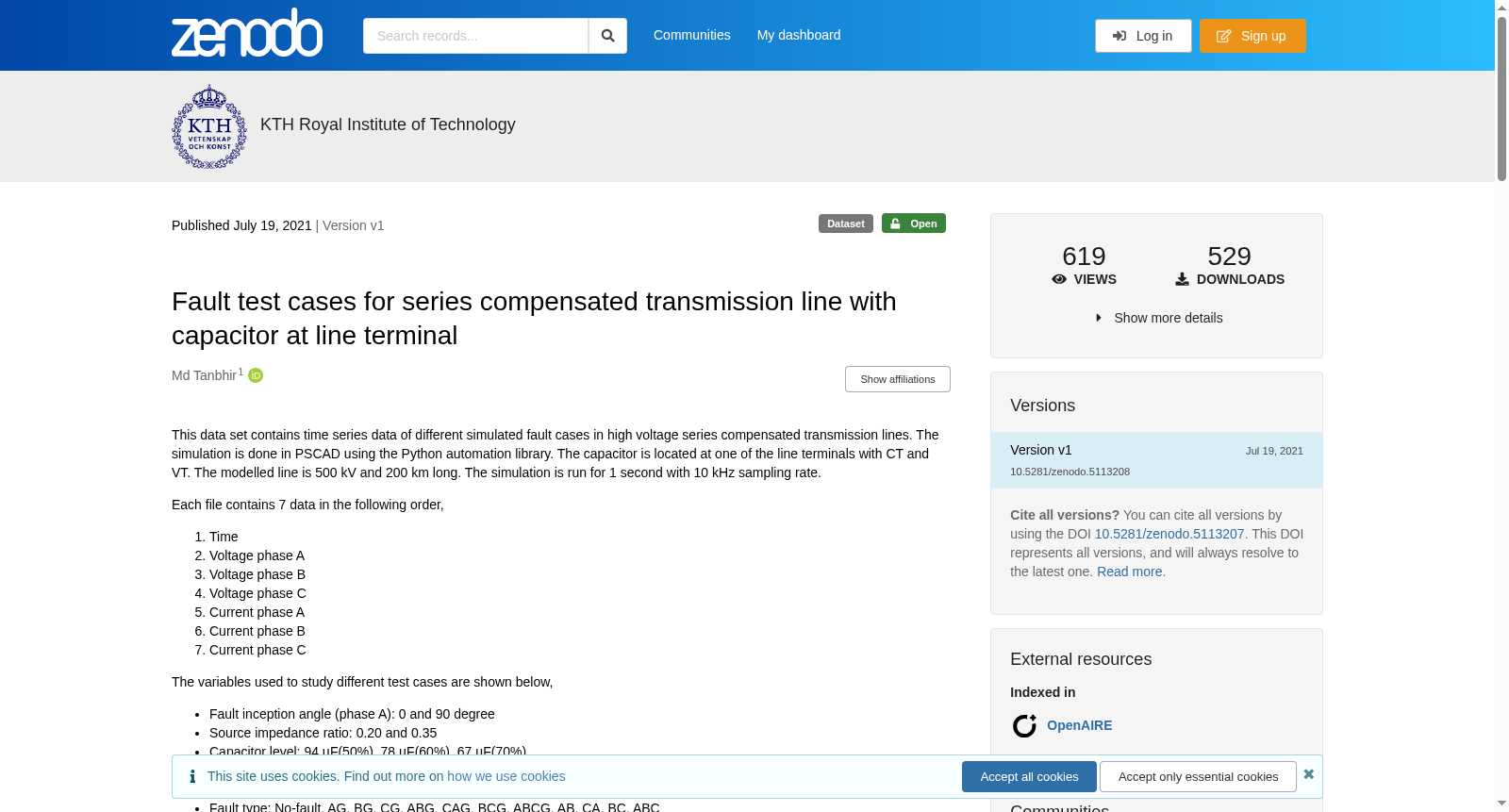Choose Accept only essential cookies
Viewport: 1509px width, 812px height.
(x=1198, y=776)
